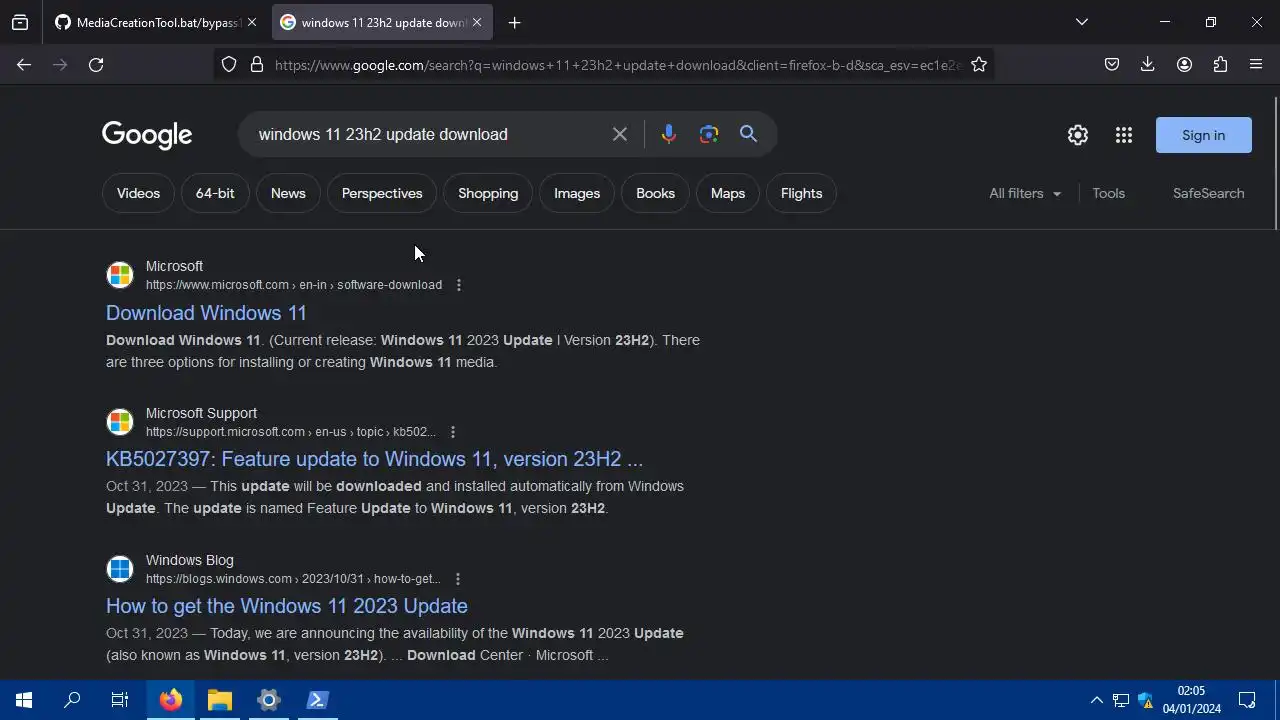Click the URL address bar

click(617, 65)
